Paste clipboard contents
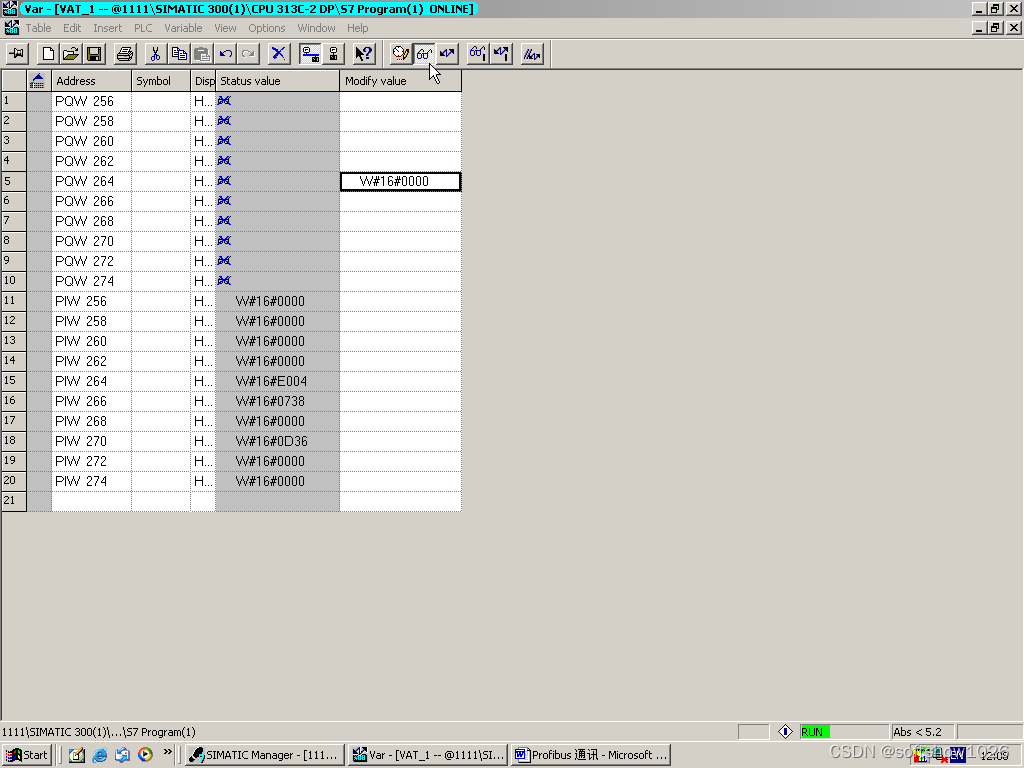Viewport: 1024px width, 768px height. pyautogui.click(x=202, y=54)
